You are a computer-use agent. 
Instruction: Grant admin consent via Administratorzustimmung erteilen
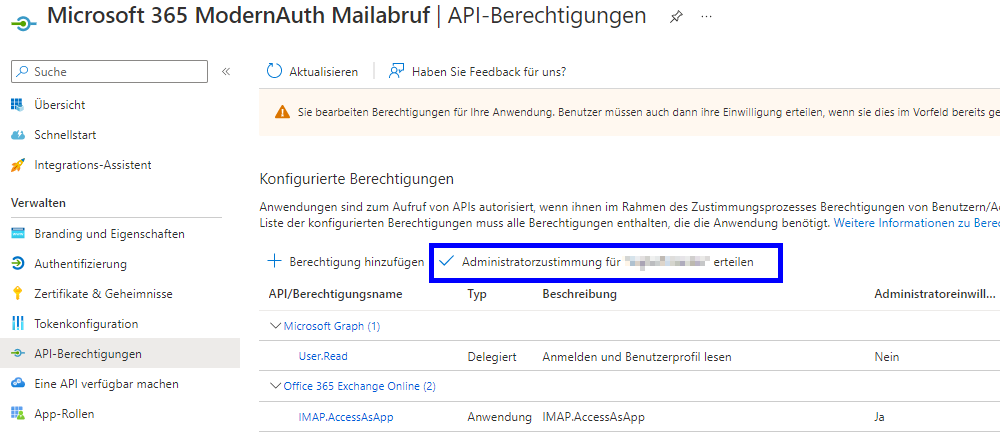point(597,261)
